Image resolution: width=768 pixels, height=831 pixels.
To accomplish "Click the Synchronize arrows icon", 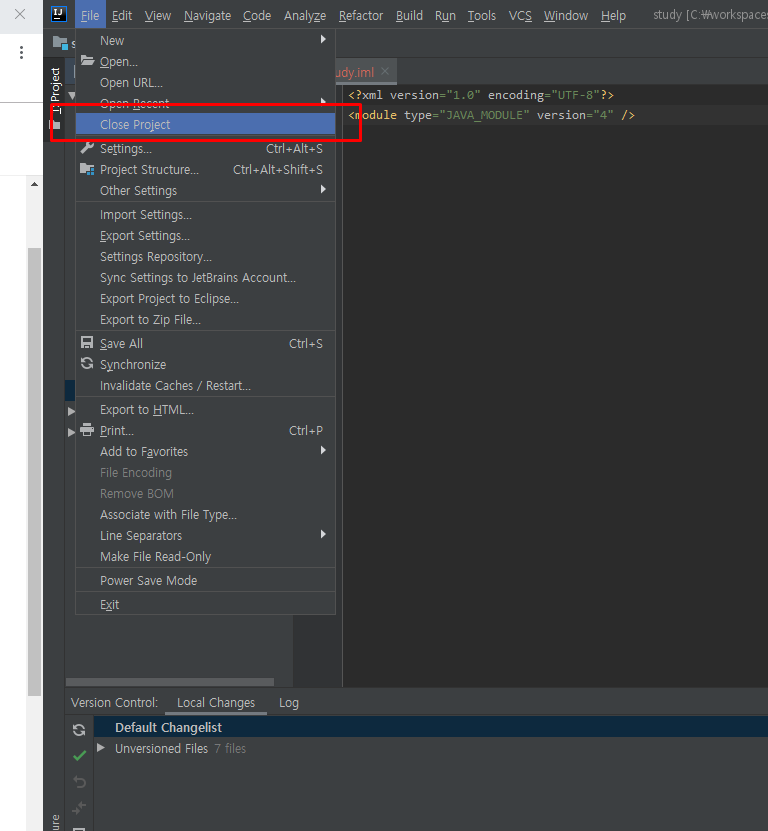I will point(87,364).
